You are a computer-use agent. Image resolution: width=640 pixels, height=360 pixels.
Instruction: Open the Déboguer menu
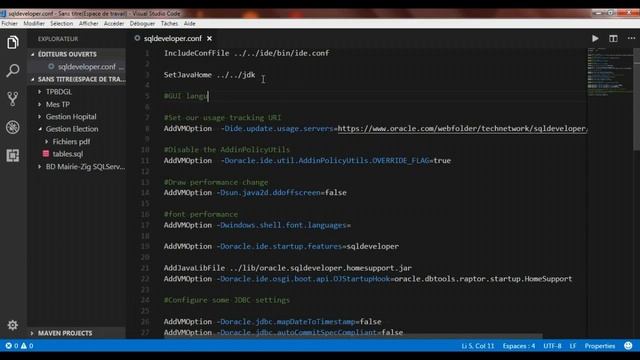142,24
